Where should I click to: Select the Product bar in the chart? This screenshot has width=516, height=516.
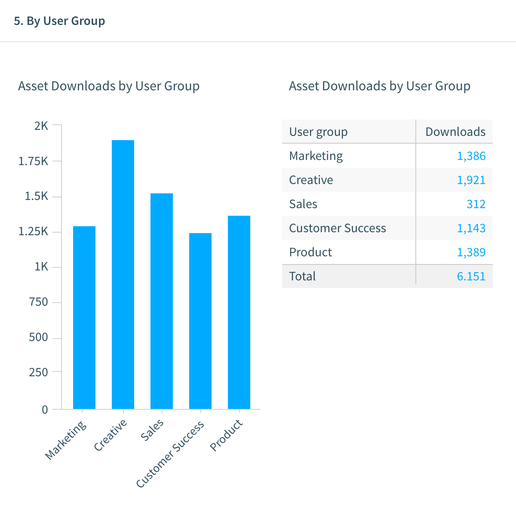[x=239, y=312]
